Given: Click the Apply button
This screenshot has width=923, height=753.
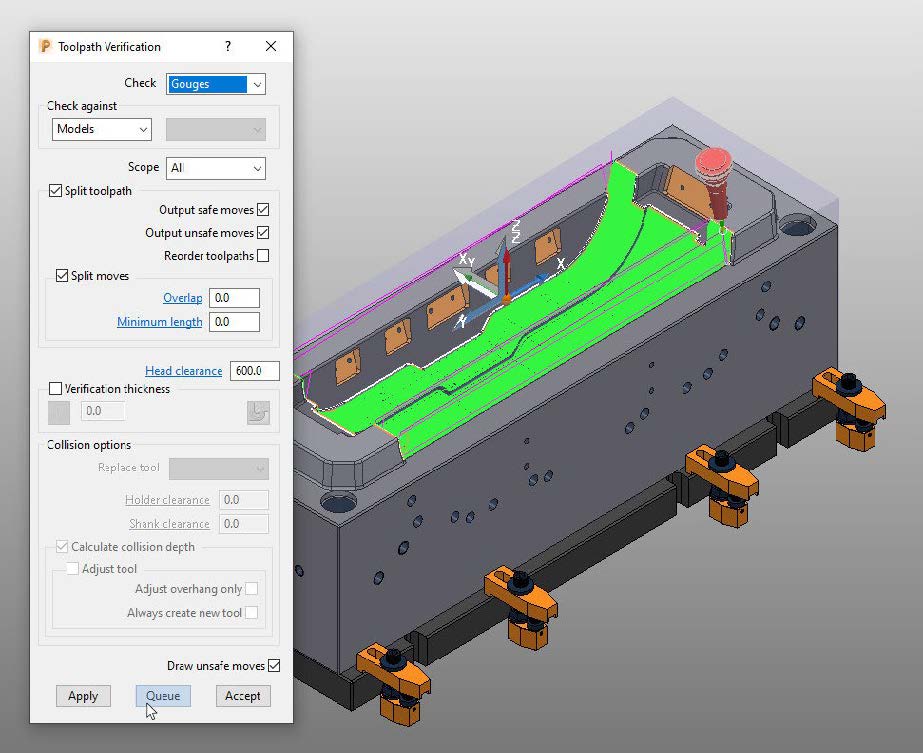Looking at the screenshot, I should (83, 696).
